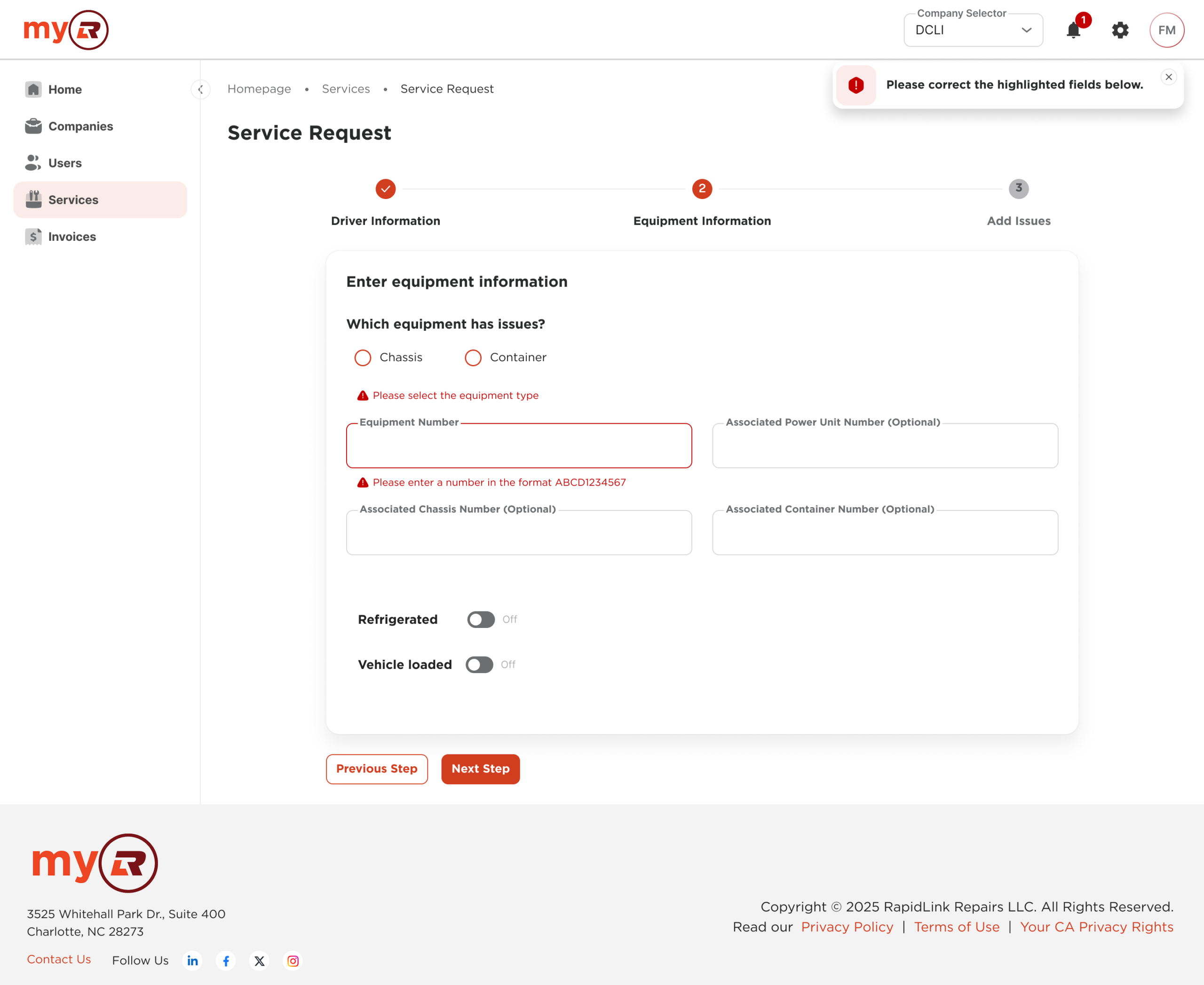Open the Privacy Policy link
1204x985 pixels.
(x=847, y=927)
